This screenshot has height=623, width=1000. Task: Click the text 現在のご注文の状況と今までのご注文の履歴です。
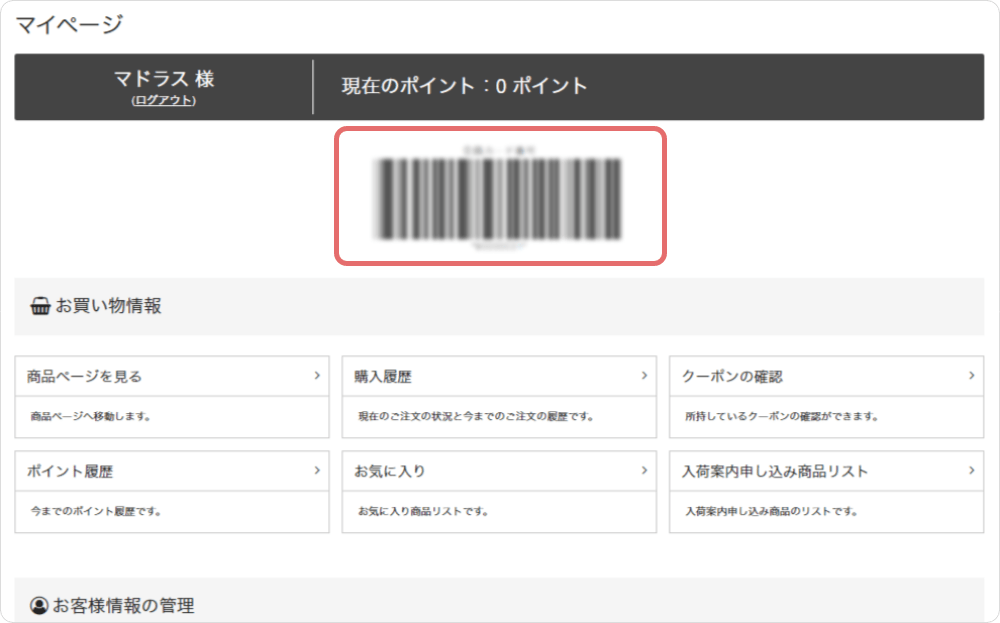tap(476, 416)
